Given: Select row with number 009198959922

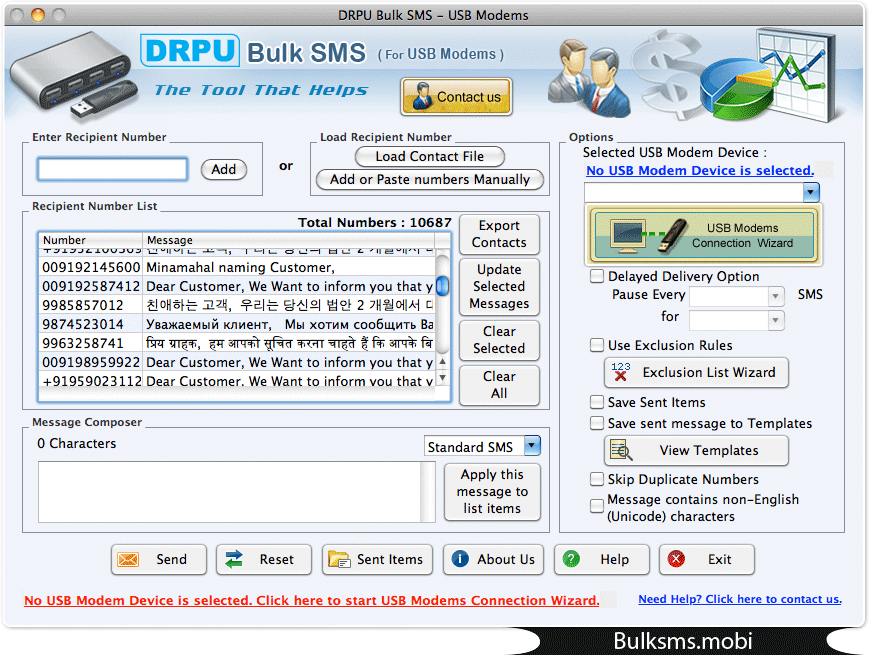Looking at the screenshot, I should tap(237, 362).
